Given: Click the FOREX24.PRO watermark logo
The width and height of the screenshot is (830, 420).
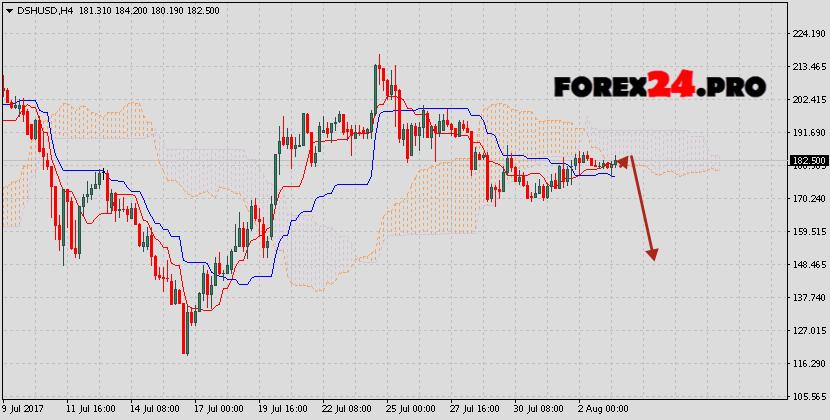Looking at the screenshot, I should pos(660,87).
